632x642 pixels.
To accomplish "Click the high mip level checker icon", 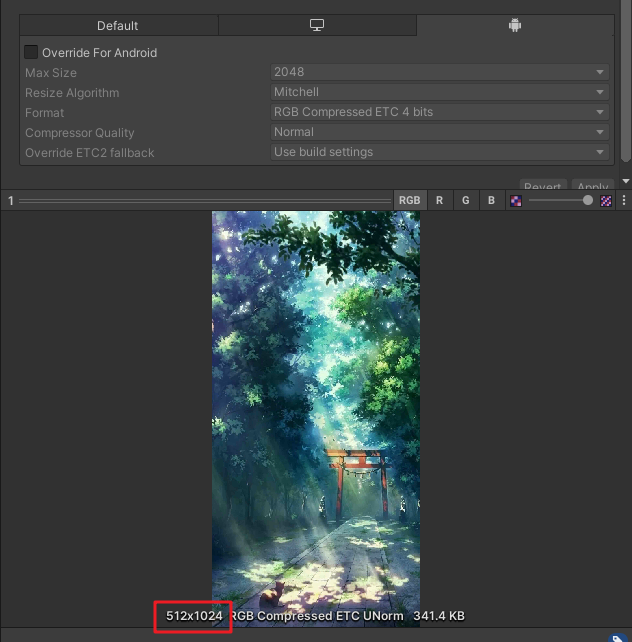I will click(x=606, y=201).
